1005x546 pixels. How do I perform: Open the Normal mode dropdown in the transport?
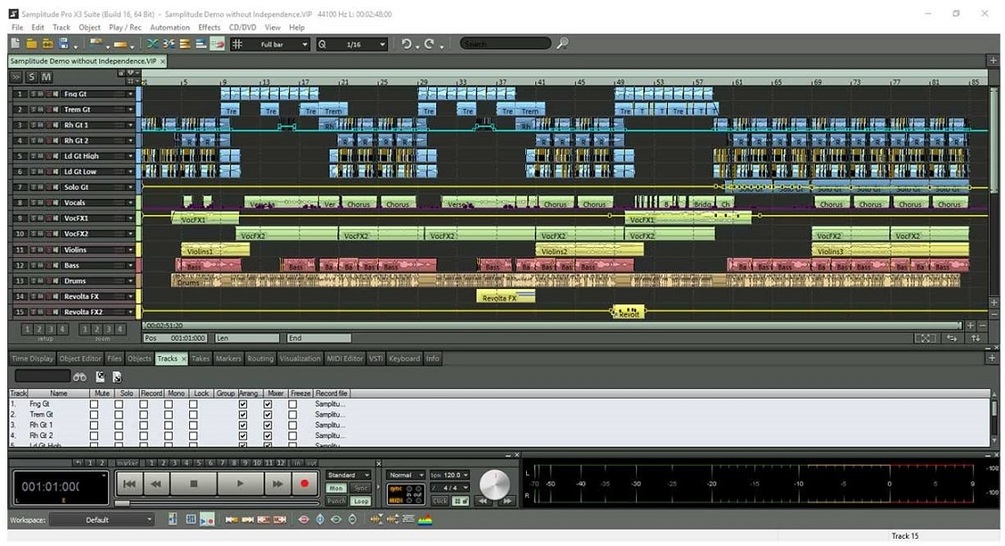point(406,475)
